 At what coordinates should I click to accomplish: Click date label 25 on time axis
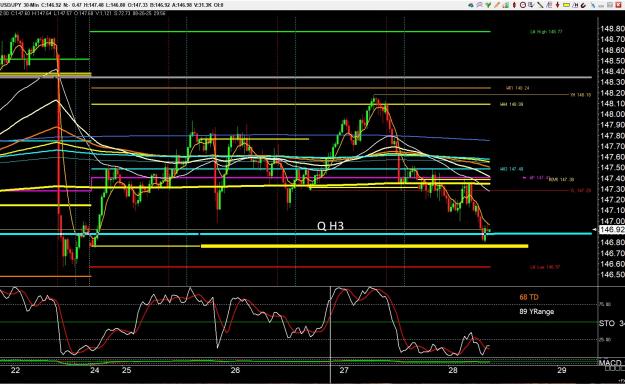(126, 370)
